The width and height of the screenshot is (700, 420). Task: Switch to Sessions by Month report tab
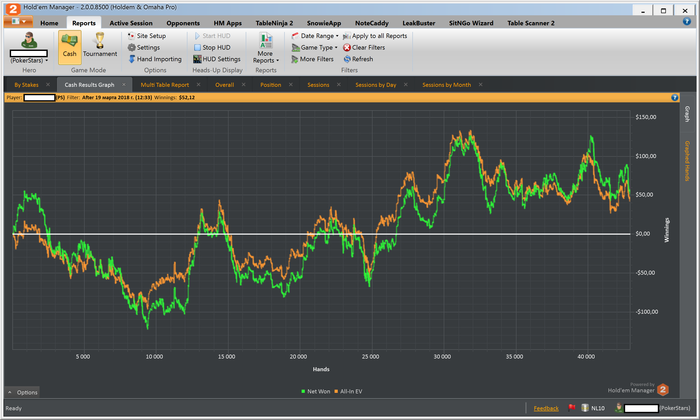click(446, 85)
